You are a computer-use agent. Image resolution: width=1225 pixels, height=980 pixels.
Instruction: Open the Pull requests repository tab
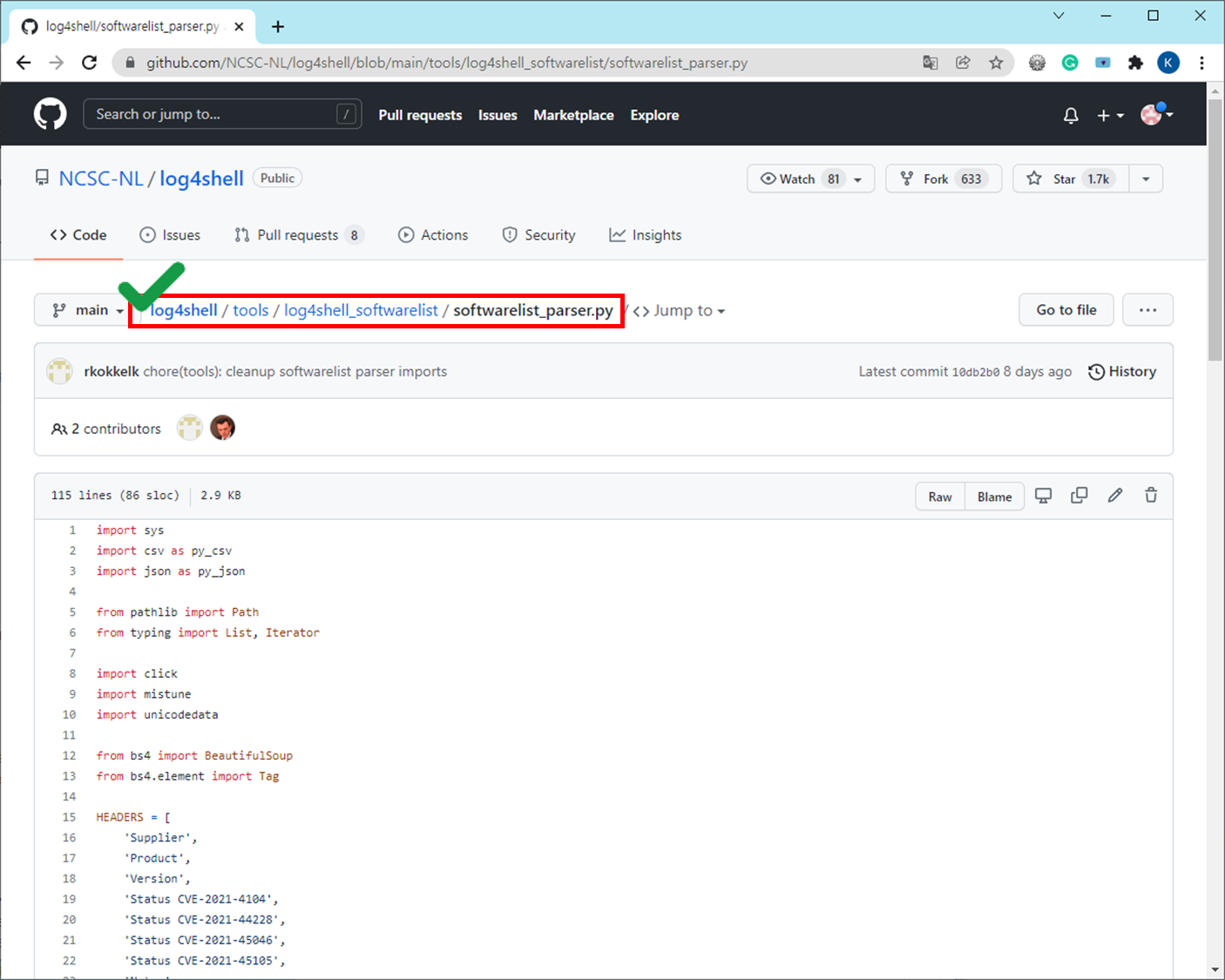[299, 235]
